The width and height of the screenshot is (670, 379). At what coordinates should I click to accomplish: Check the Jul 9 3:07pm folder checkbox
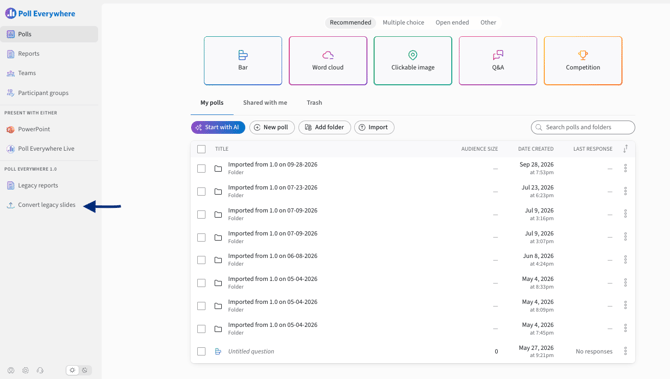tap(201, 238)
